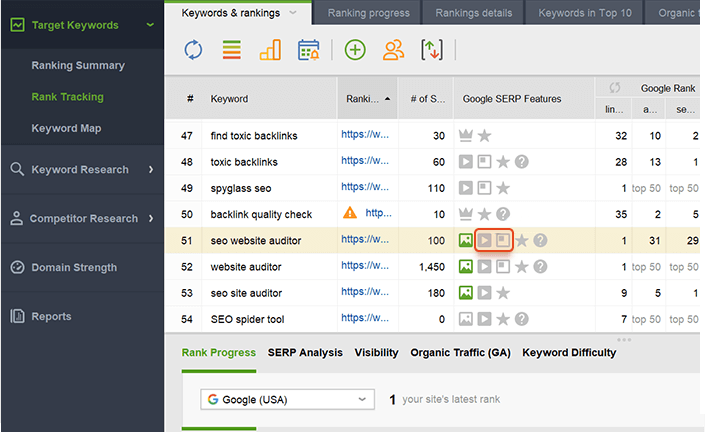Click the Google Rank refresh icon in header

[x=615, y=88]
